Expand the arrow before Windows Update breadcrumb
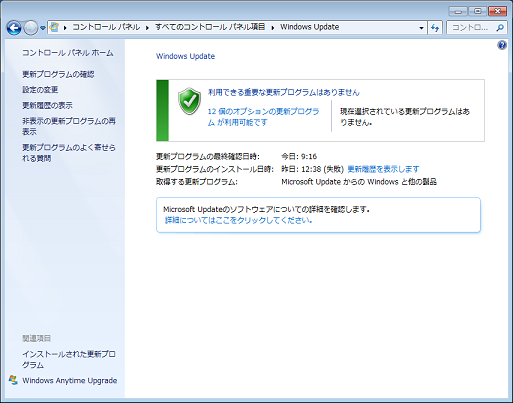 click(273, 28)
